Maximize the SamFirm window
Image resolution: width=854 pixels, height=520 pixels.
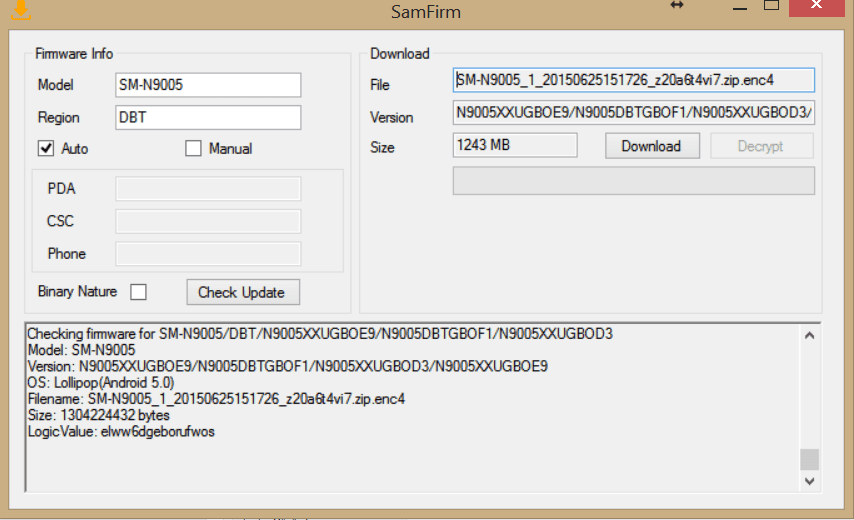pos(771,6)
